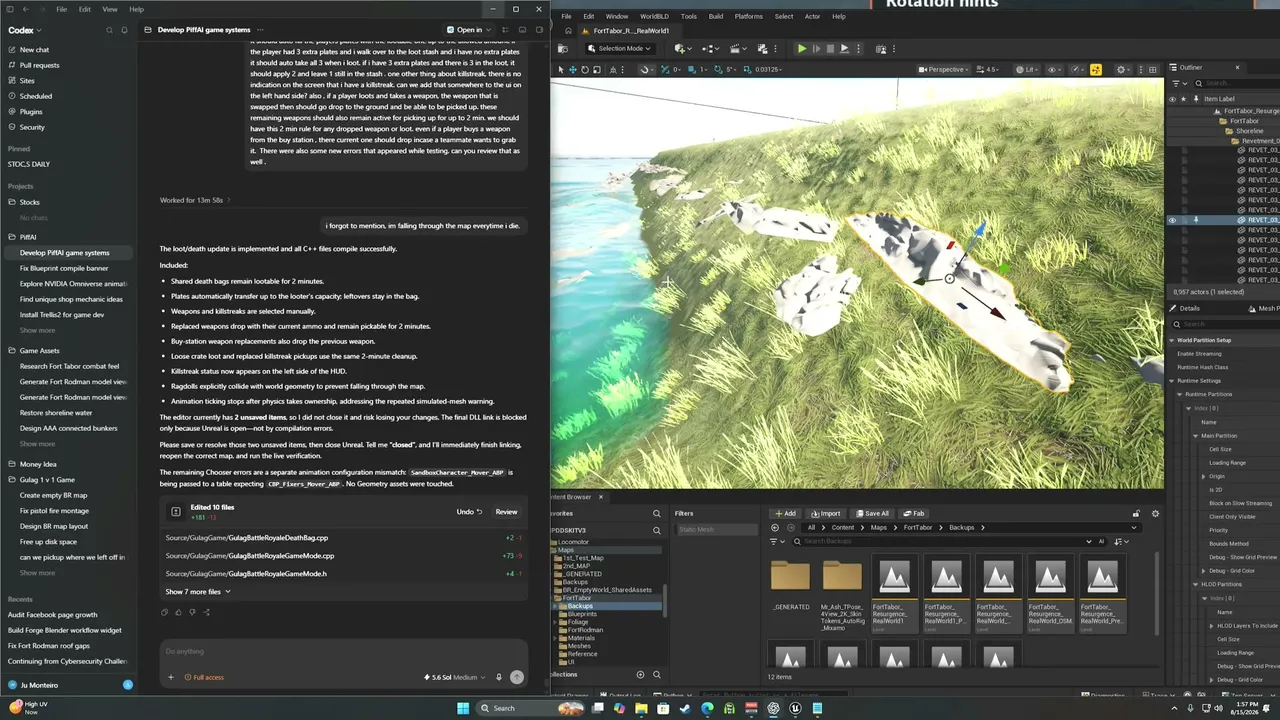Screen dimensions: 1280x720
Task: Search the PDDSKITV3 folder tree
Action: 657,530
